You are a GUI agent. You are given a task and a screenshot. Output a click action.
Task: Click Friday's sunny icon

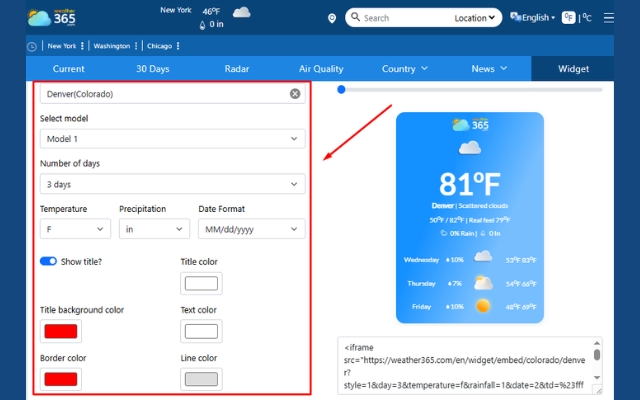(483, 306)
